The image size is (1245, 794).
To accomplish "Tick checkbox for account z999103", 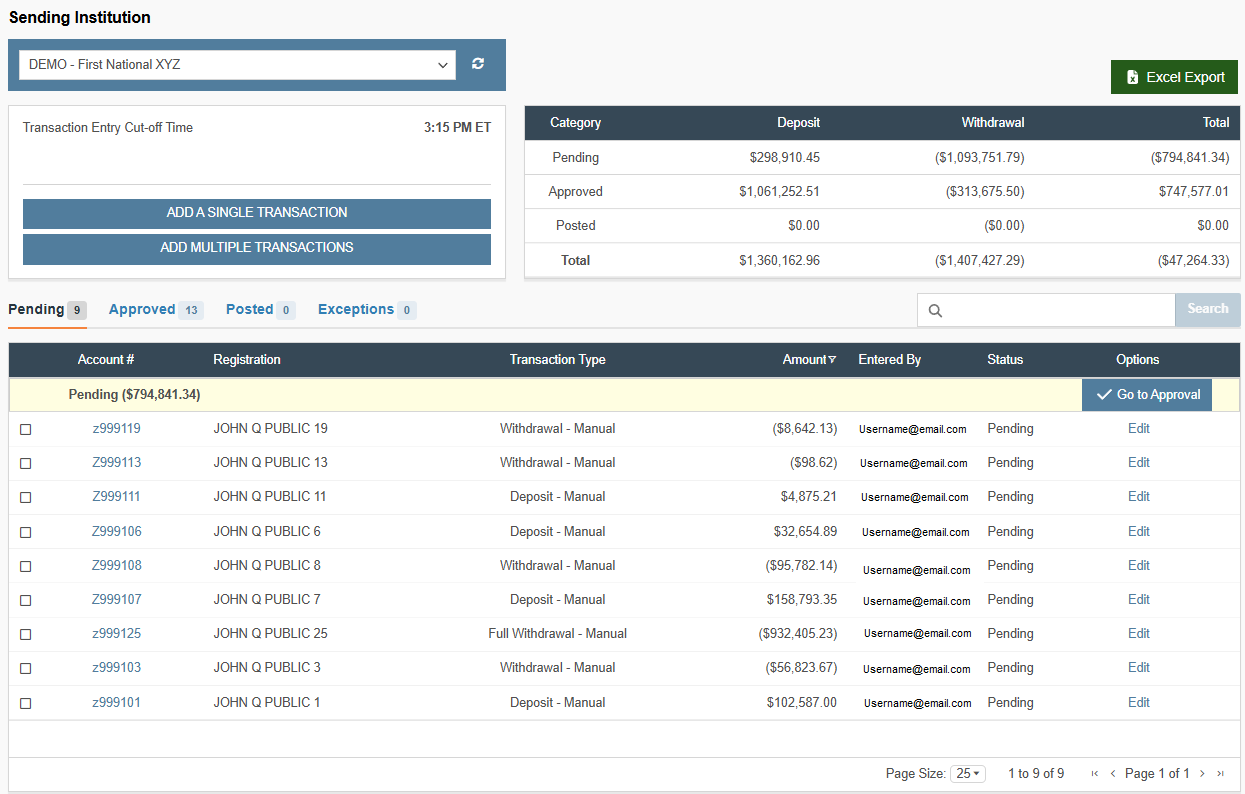I will coord(26,669).
